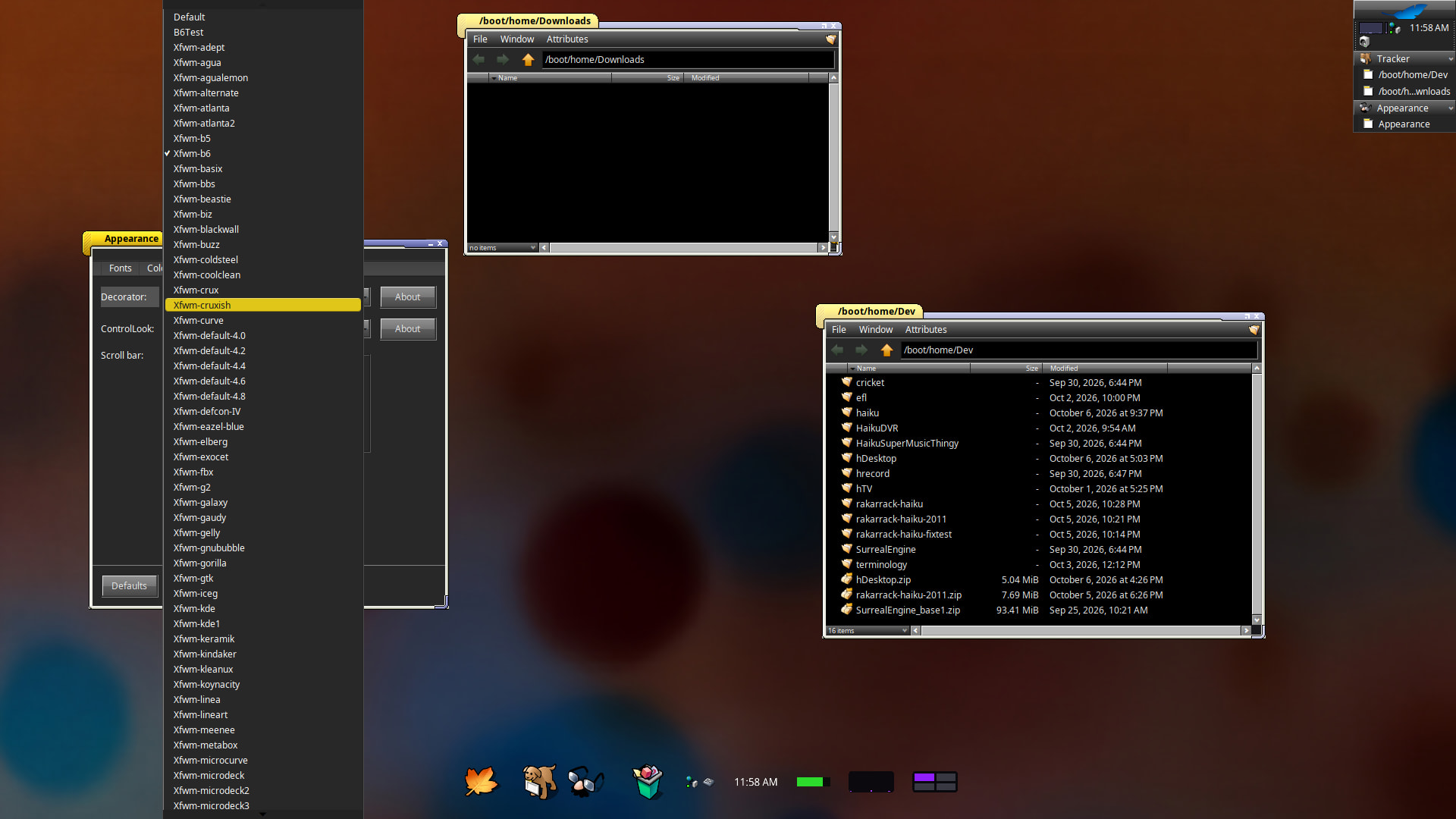Click the forward arrow in the Dev window
Viewport: 1456px width, 819px height.
pyautogui.click(x=861, y=350)
